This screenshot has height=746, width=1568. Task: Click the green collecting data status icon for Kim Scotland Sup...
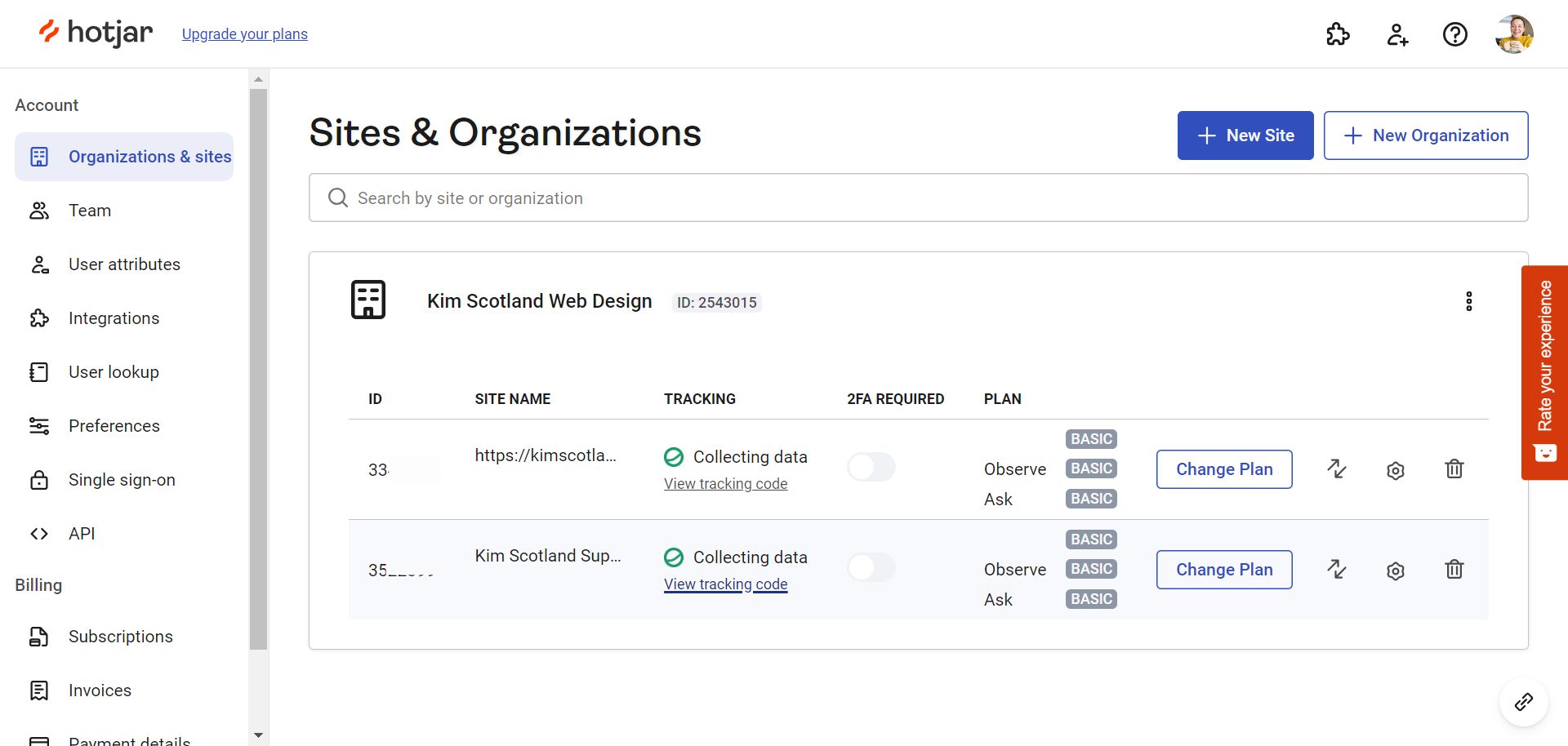pos(674,557)
